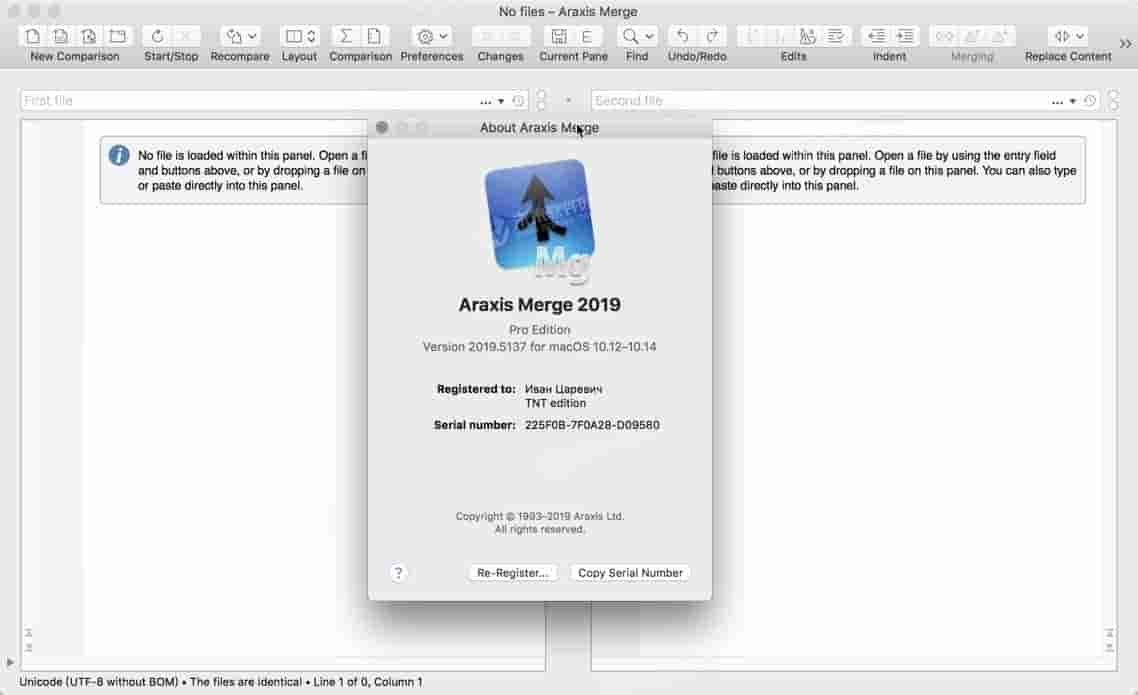Close the About Araxis Merge dialog
This screenshot has height=695, width=1138.
coord(382,128)
